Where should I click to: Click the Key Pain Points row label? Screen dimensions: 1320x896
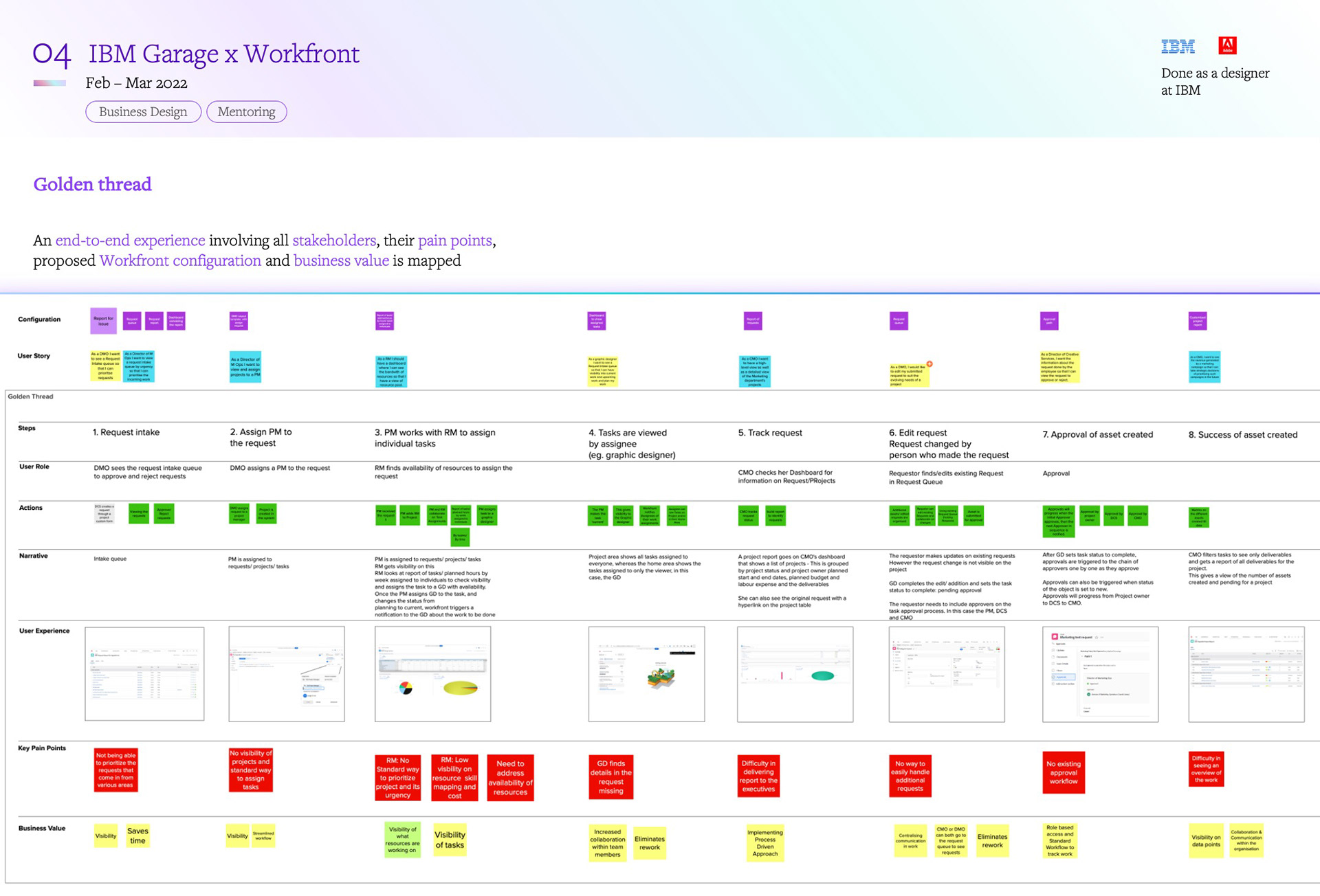click(x=42, y=748)
